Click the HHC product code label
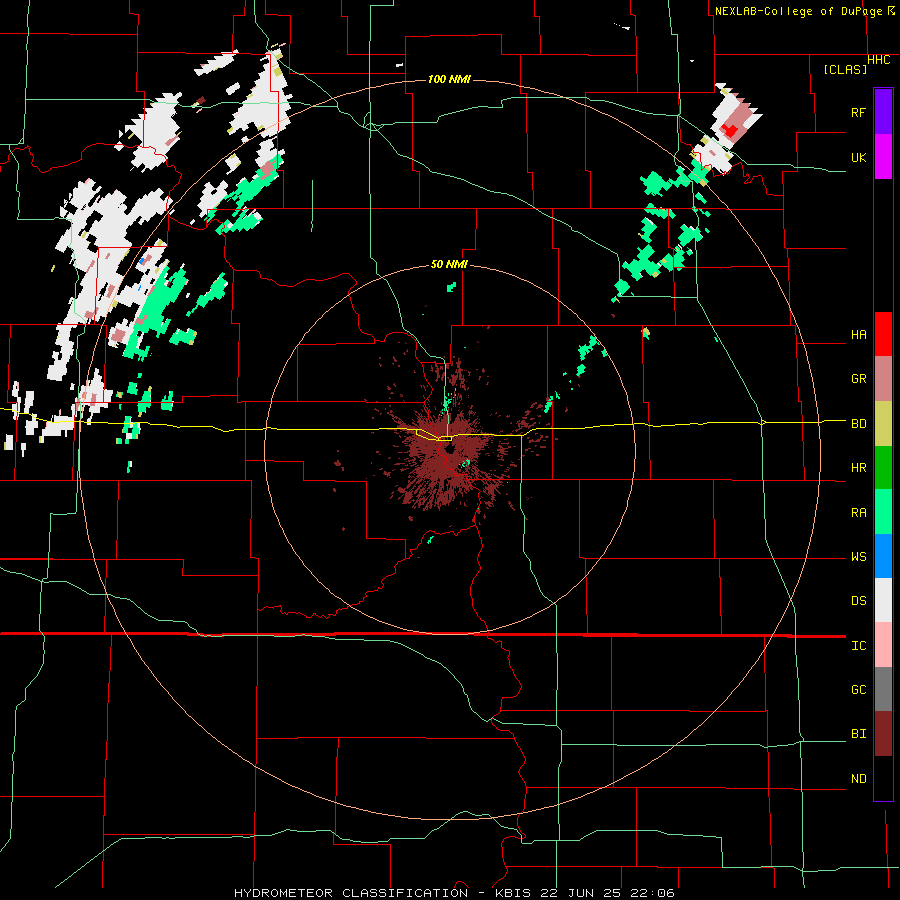The width and height of the screenshot is (900, 900). (x=878, y=60)
